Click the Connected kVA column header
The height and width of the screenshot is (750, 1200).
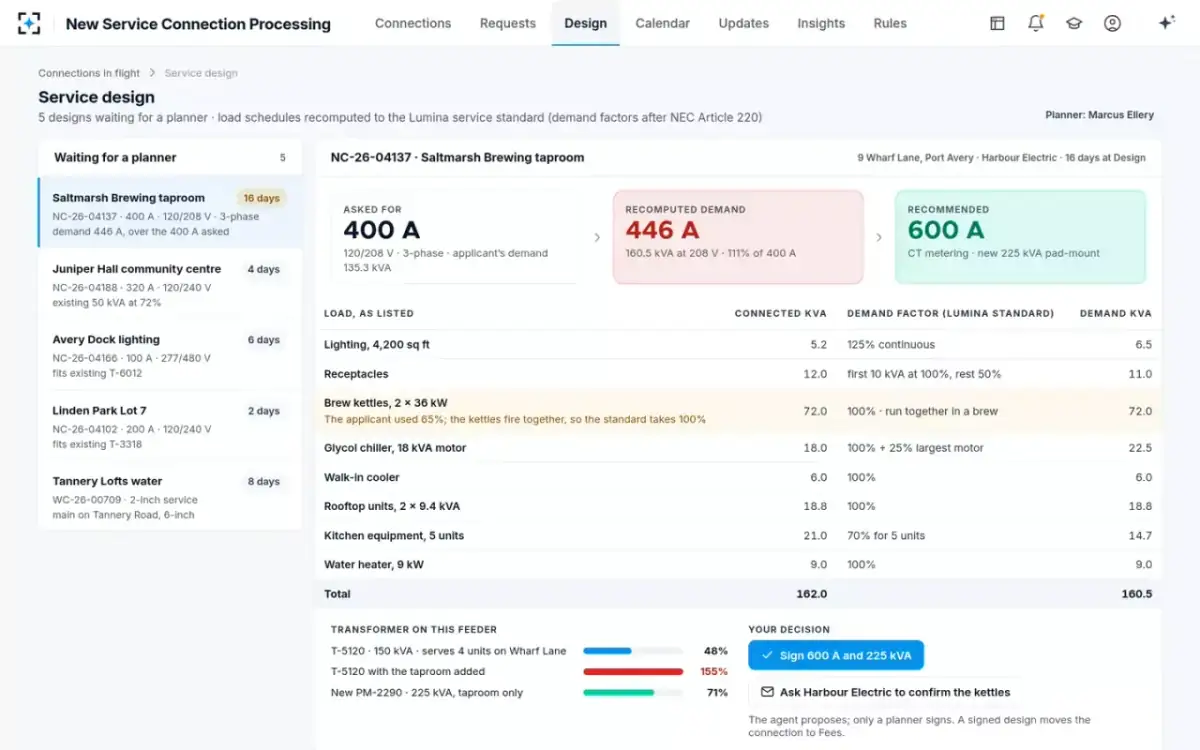pyautogui.click(x=781, y=313)
